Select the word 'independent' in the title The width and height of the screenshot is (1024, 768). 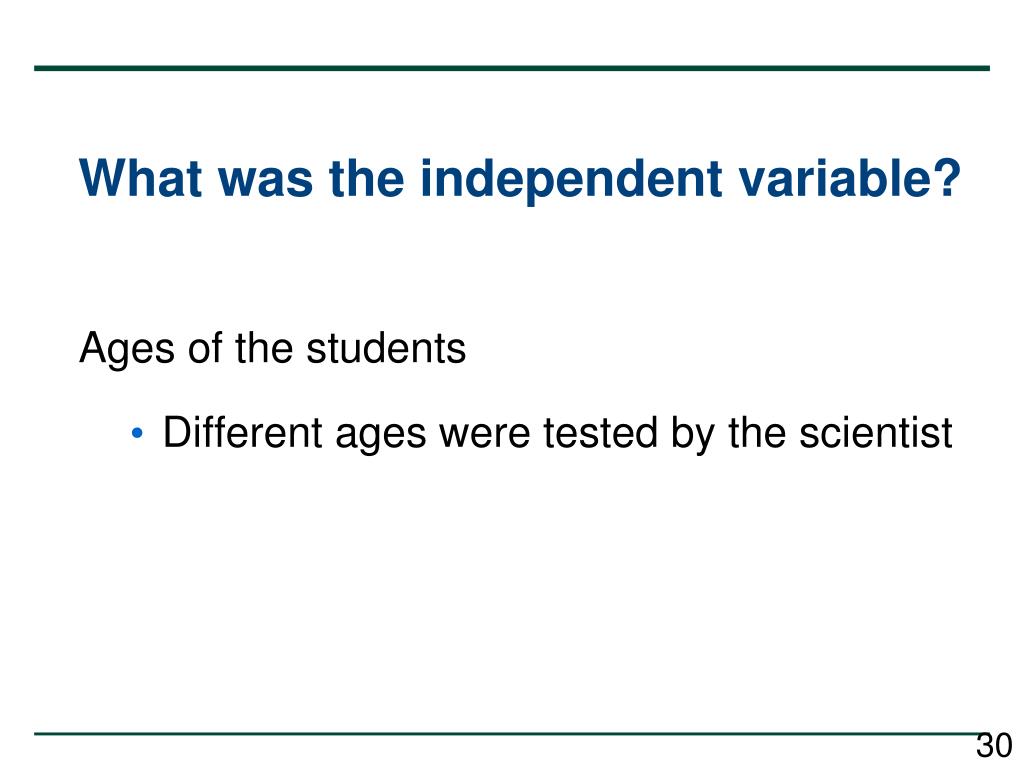pyautogui.click(x=571, y=178)
